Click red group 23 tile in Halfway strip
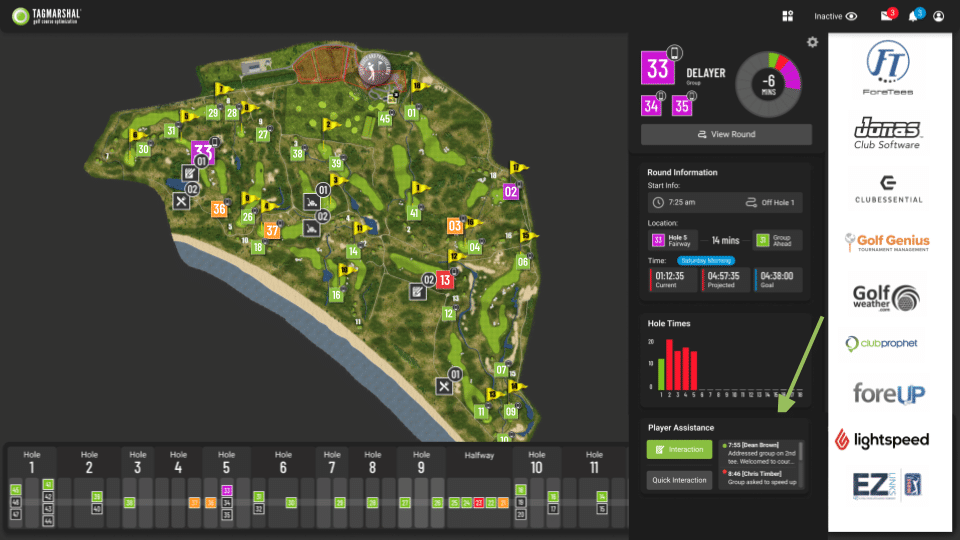The height and width of the screenshot is (540, 960). click(479, 503)
